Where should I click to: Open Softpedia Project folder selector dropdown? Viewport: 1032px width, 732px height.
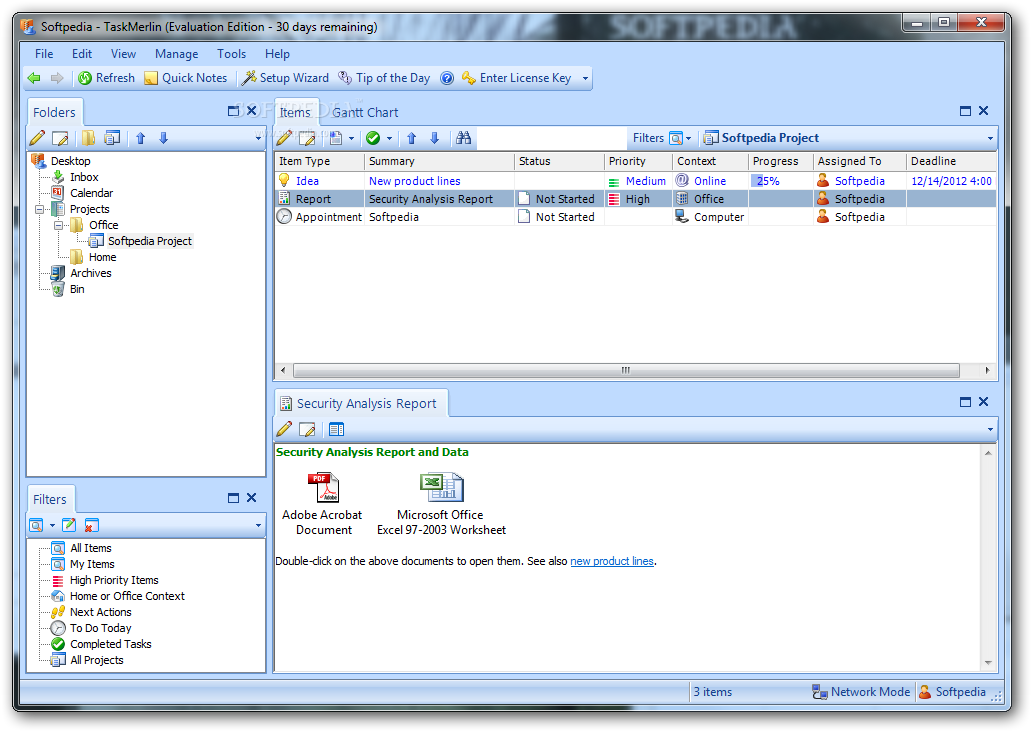coord(990,138)
